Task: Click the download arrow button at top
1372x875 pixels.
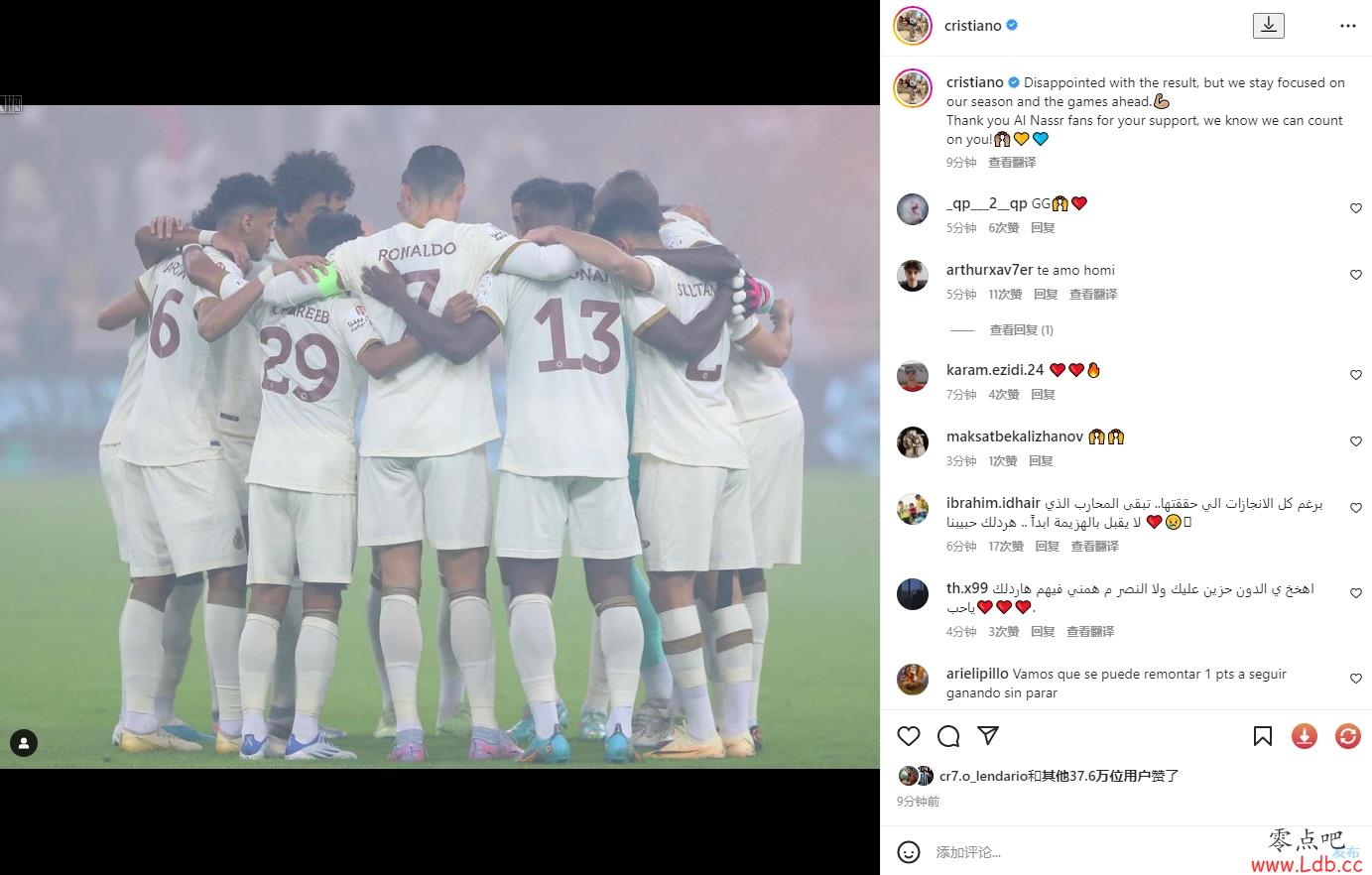Action: pyautogui.click(x=1269, y=26)
